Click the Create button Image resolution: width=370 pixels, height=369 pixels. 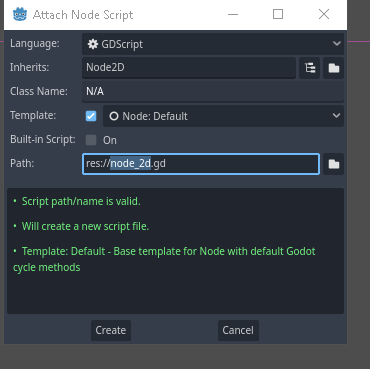[x=111, y=330]
